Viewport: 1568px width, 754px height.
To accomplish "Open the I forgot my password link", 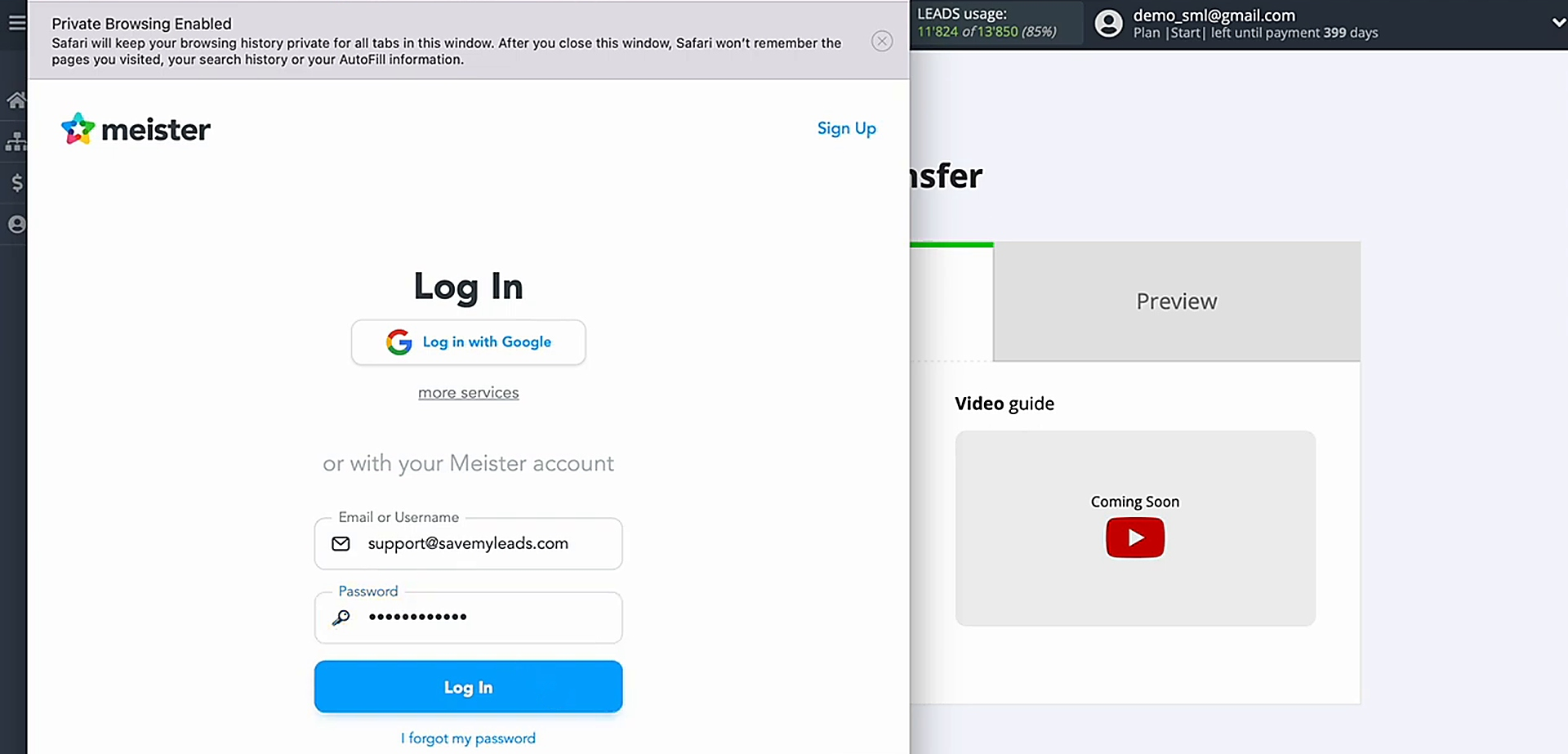I will 468,738.
